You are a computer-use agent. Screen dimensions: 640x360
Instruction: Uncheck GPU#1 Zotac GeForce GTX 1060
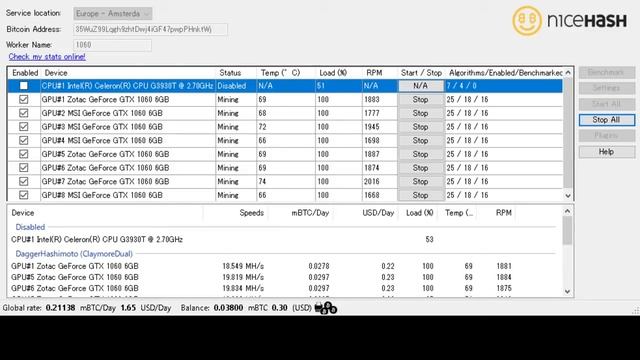(24, 100)
